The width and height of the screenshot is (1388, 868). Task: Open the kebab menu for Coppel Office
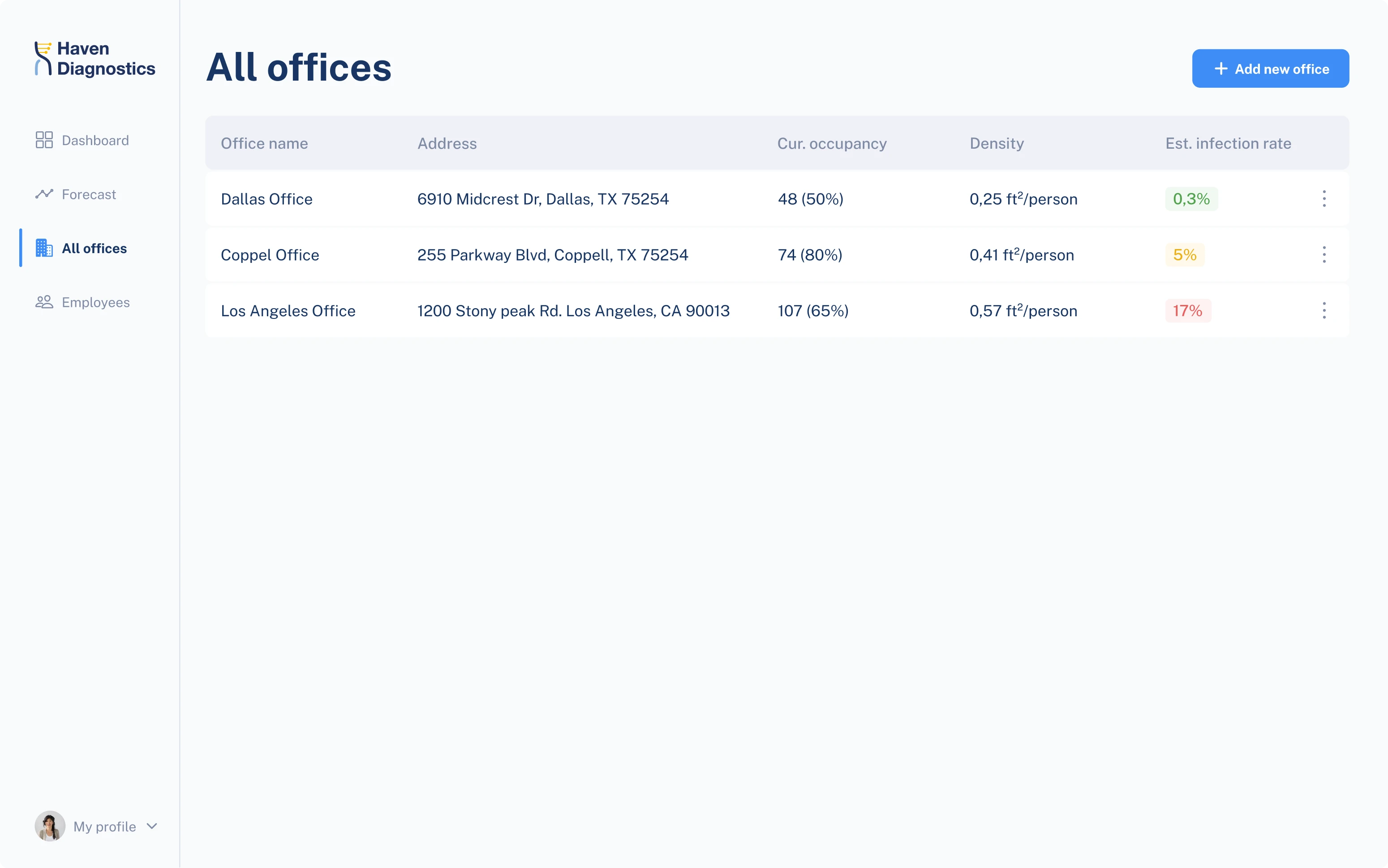click(1324, 254)
